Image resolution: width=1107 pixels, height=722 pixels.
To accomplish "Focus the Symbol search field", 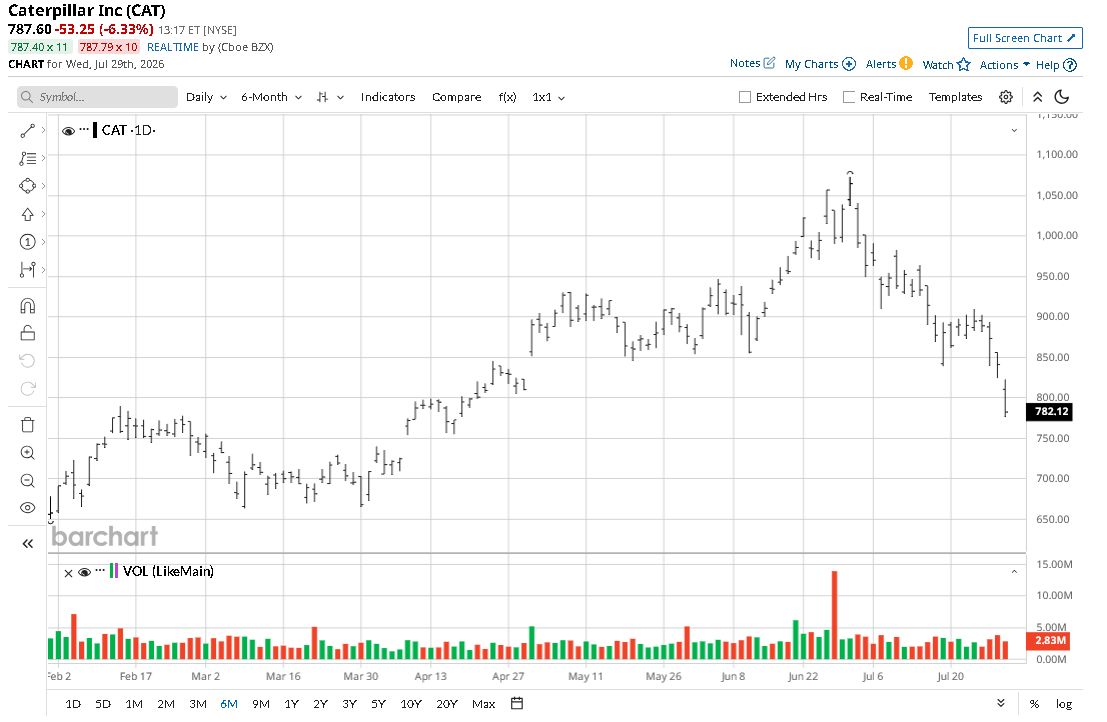I will coord(97,97).
